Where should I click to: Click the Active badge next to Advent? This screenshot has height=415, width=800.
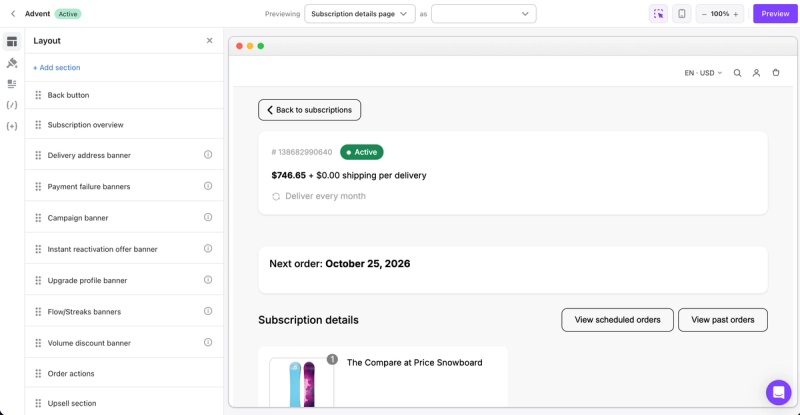pyautogui.click(x=68, y=14)
